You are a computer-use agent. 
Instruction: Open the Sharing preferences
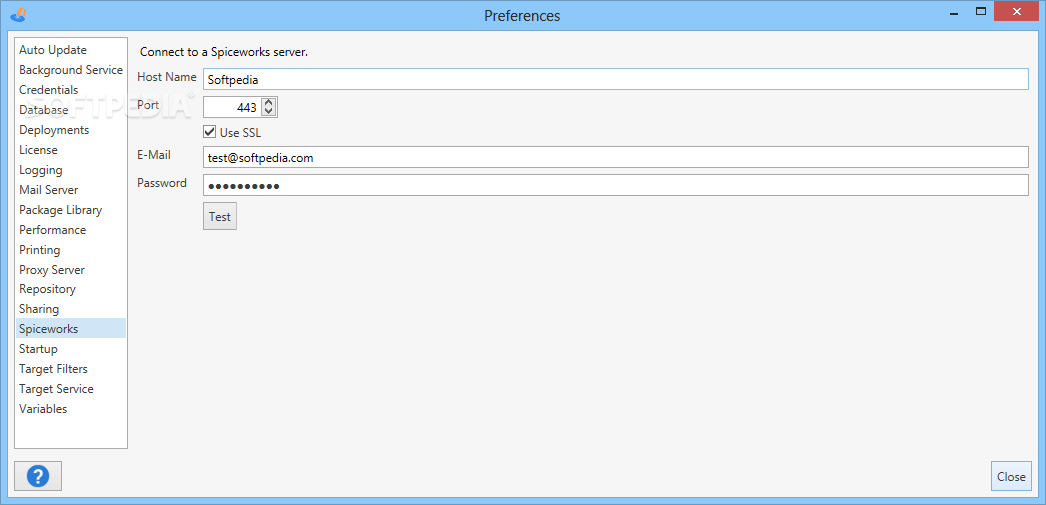click(71, 310)
